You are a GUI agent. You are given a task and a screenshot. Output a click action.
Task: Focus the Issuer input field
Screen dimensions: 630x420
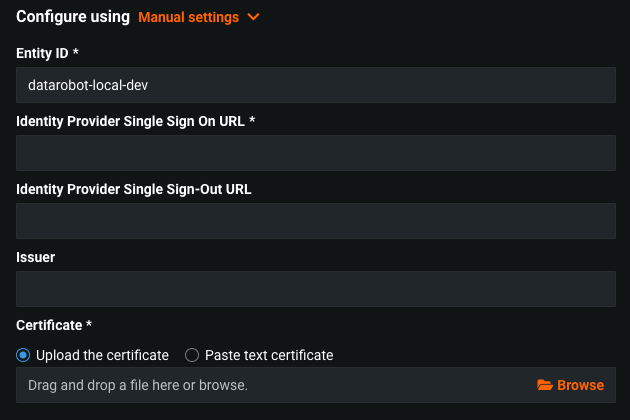[x=315, y=289]
